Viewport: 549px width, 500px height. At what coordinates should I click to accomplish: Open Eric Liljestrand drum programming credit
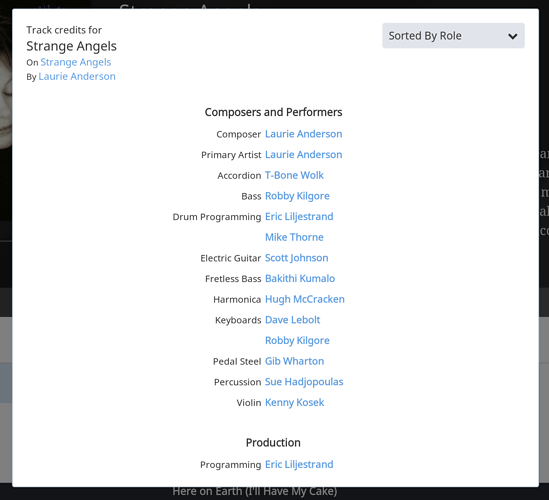click(x=299, y=216)
